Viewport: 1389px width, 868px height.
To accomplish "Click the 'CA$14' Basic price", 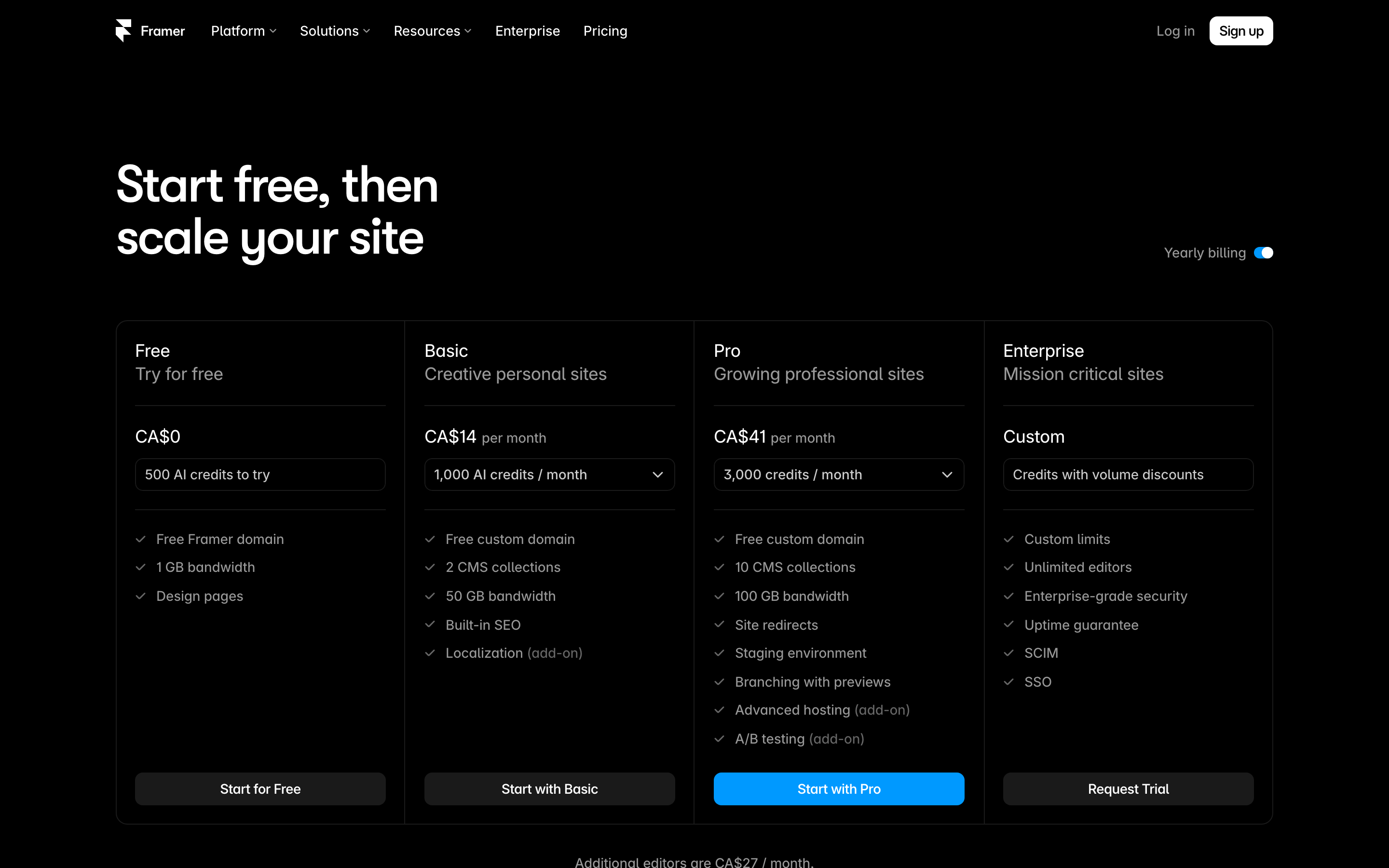I will click(450, 436).
